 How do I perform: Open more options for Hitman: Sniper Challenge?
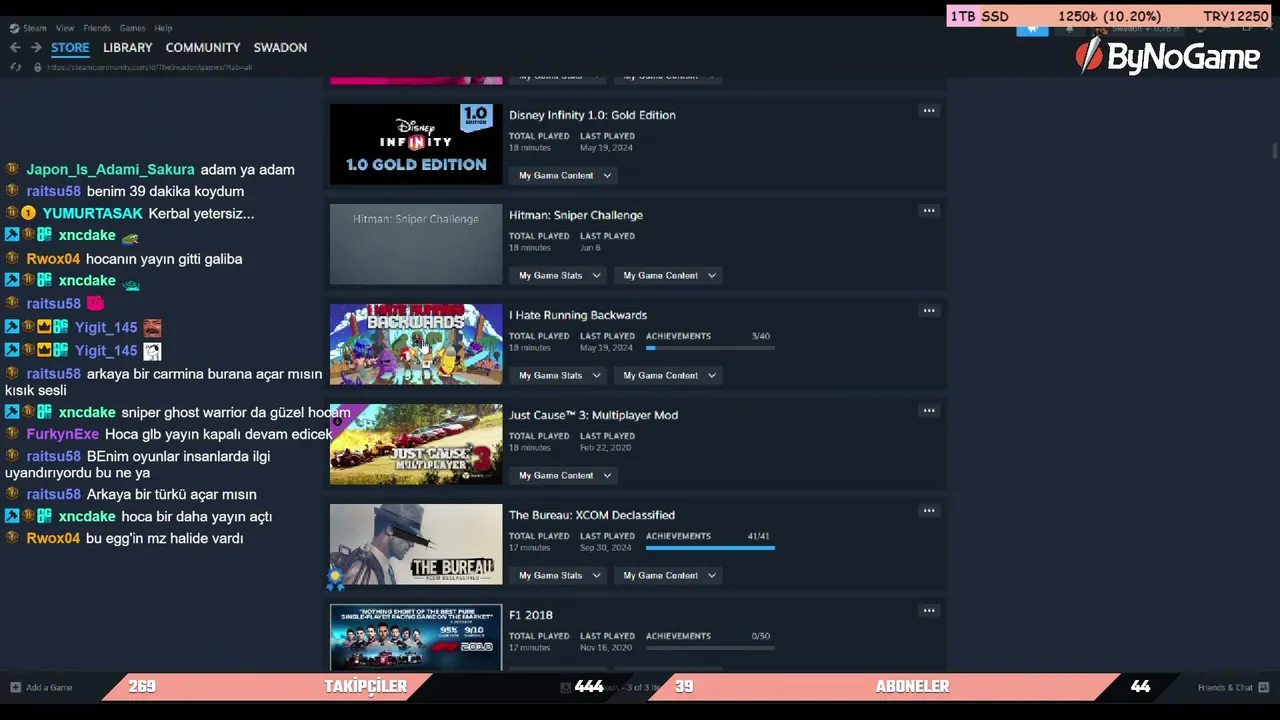click(x=929, y=211)
